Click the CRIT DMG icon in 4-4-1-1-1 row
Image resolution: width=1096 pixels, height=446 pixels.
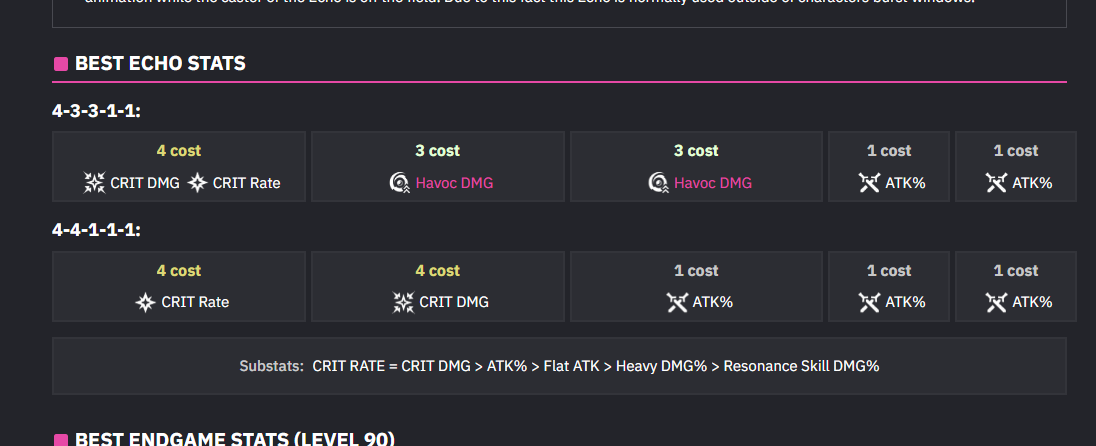point(403,302)
